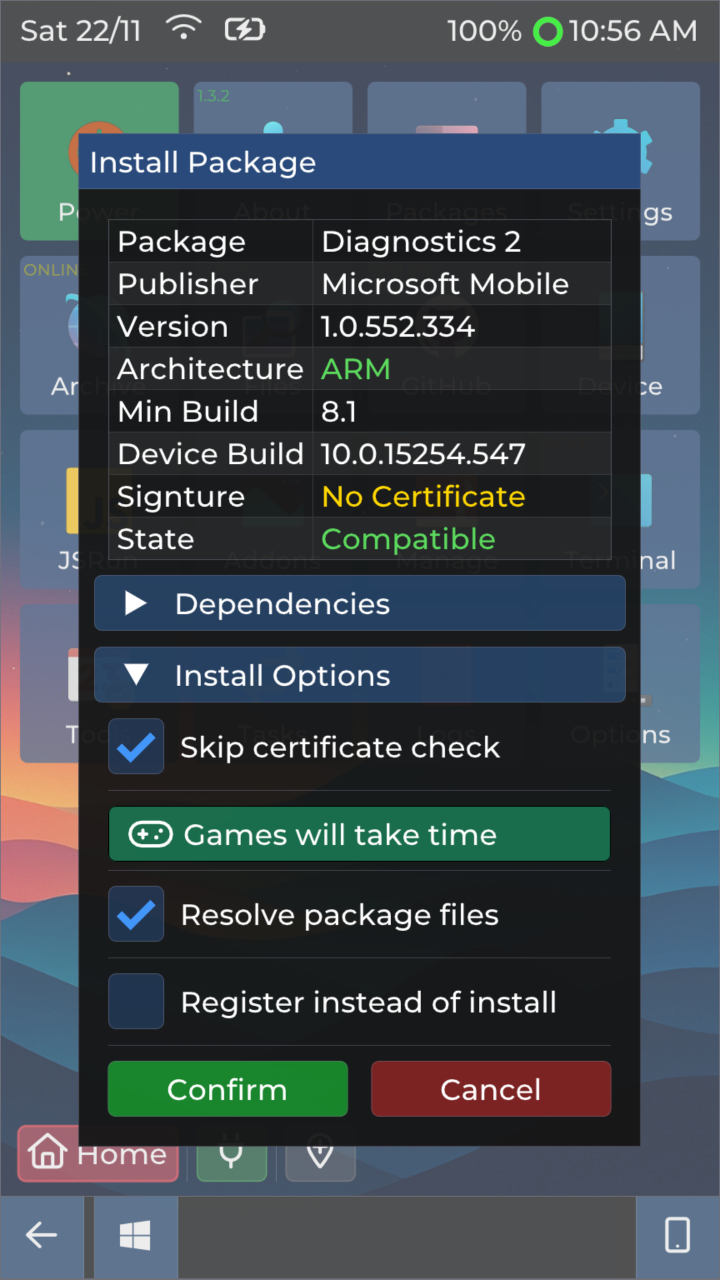
Task: Select the Diagnostics 2 package name
Action: [421, 242]
